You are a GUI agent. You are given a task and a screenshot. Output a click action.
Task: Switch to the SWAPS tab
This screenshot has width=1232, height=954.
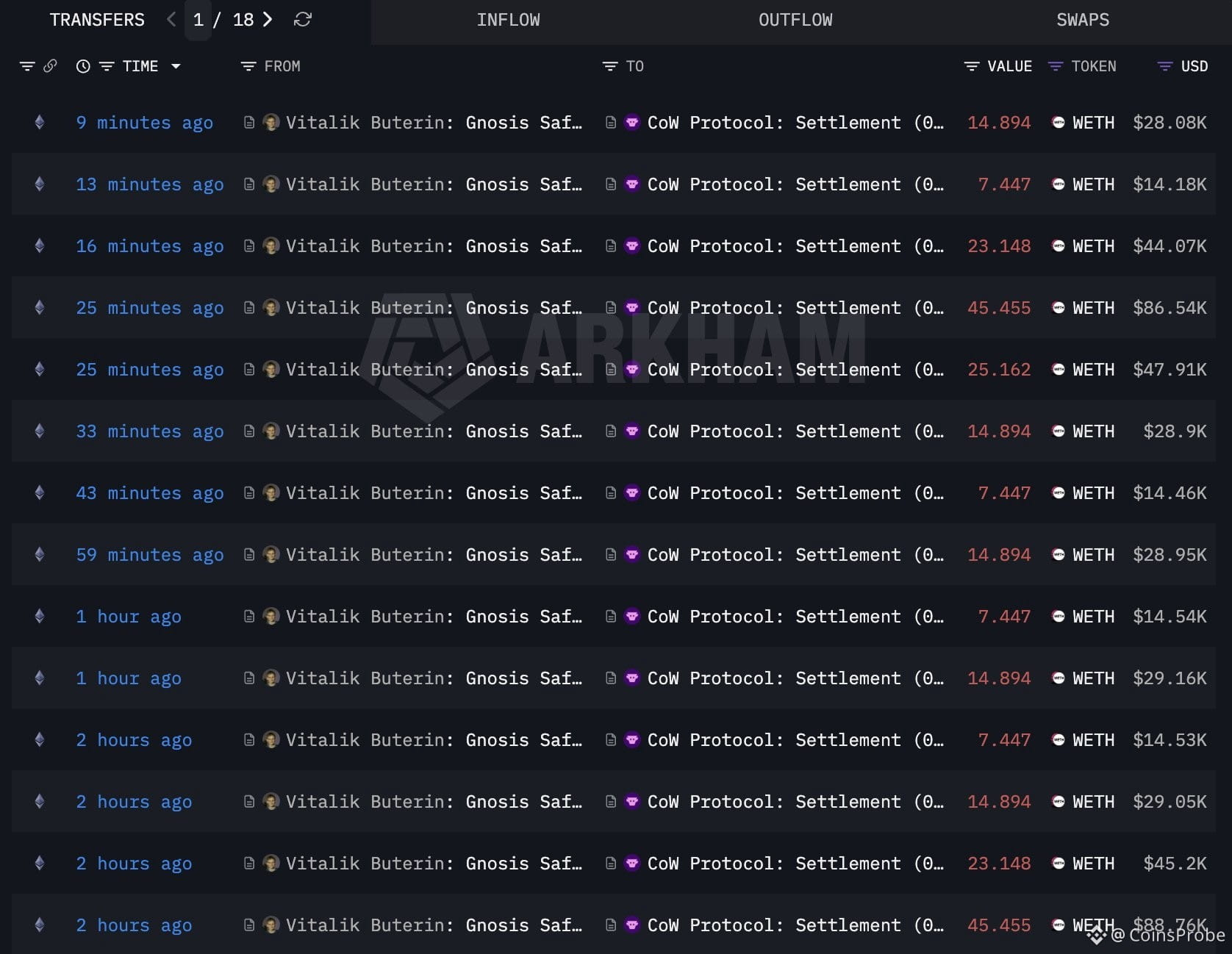[x=1083, y=20]
